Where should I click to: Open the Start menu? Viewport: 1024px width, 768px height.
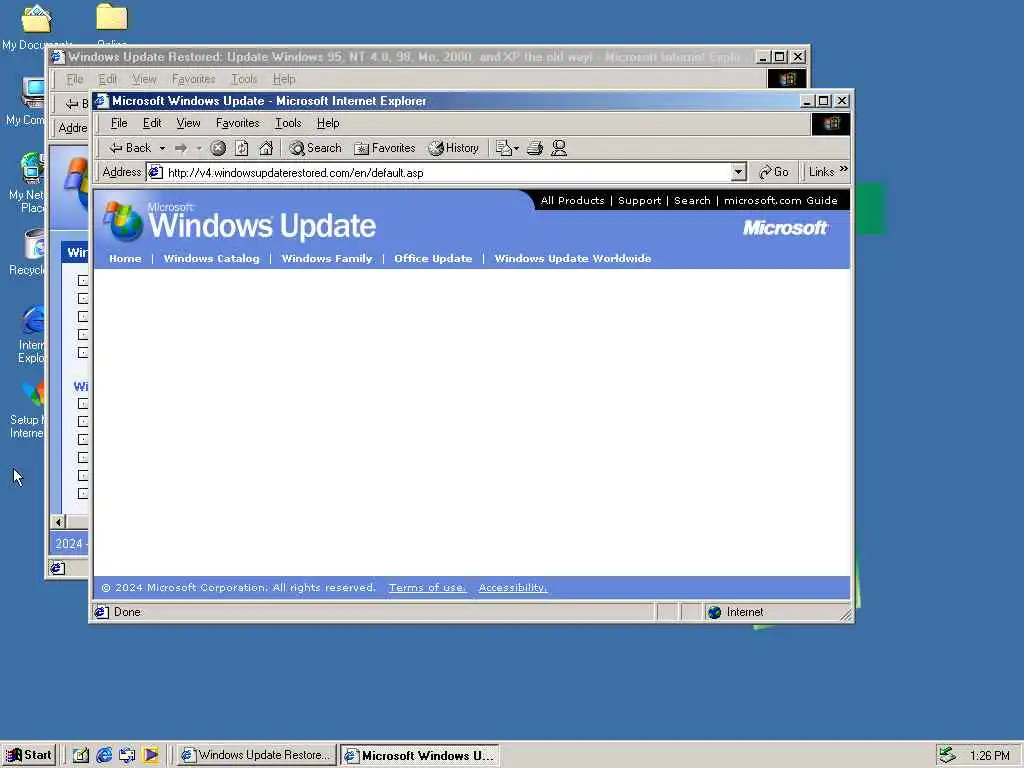(x=29, y=755)
